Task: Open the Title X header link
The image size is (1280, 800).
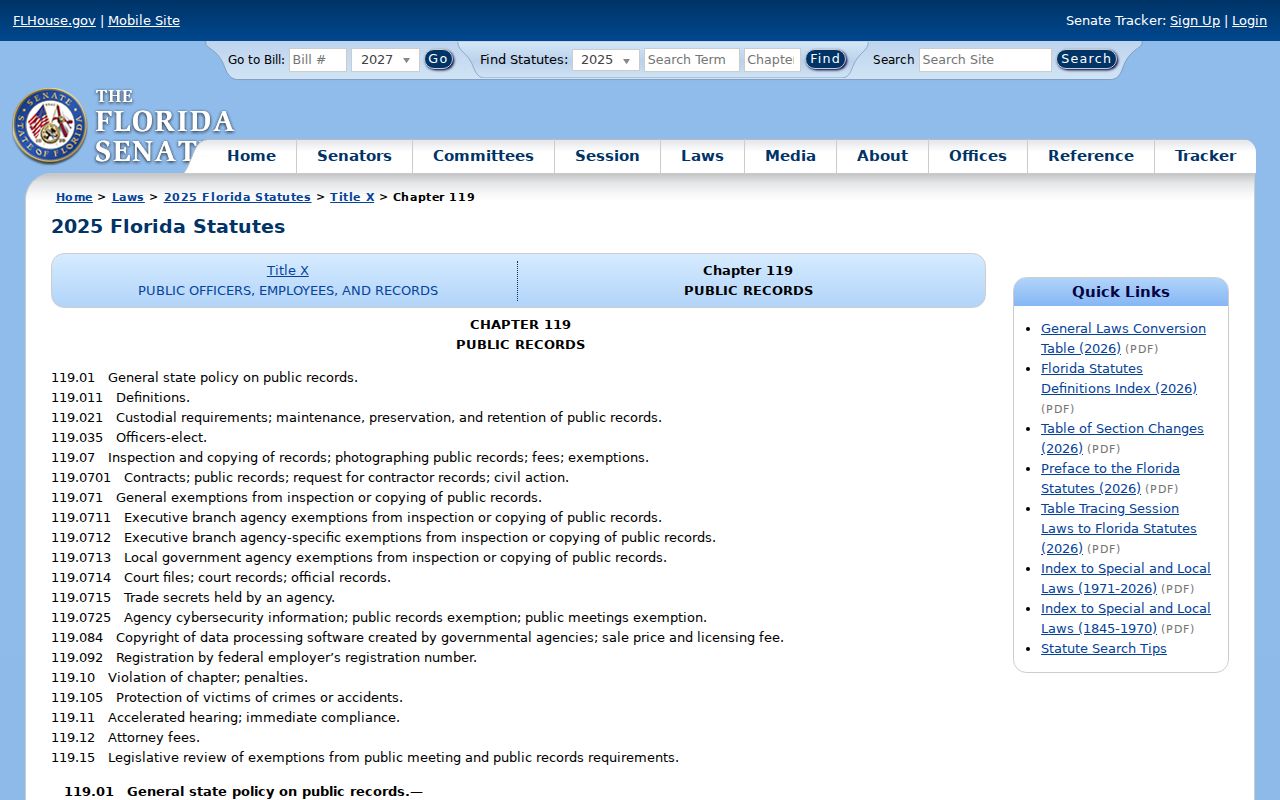Action: click(x=288, y=271)
